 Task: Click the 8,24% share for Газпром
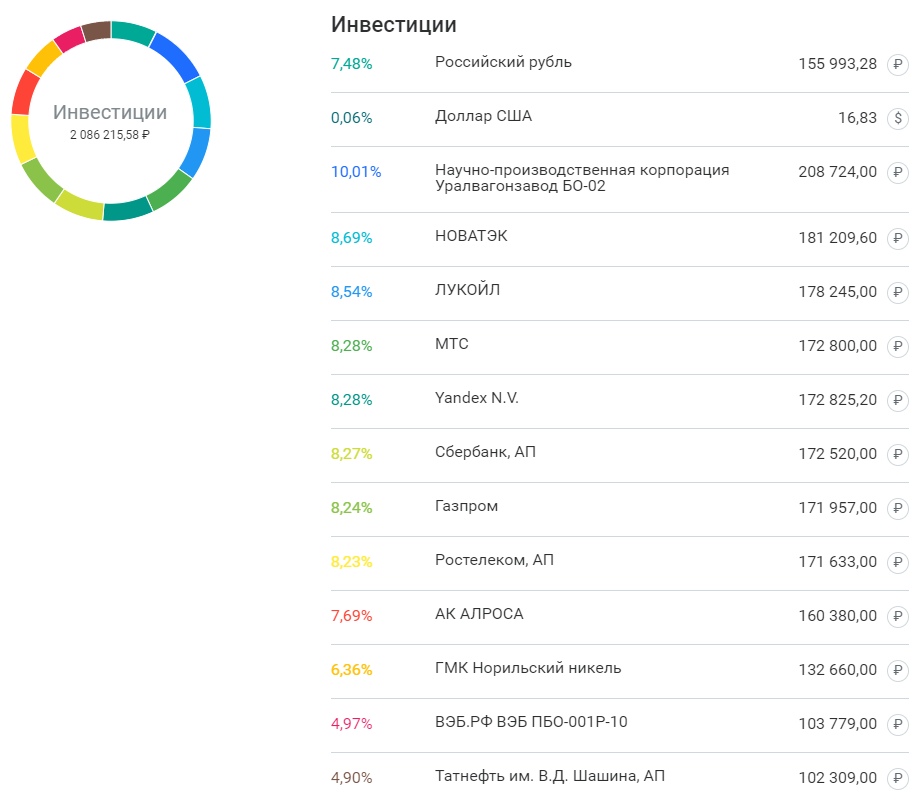click(x=351, y=508)
